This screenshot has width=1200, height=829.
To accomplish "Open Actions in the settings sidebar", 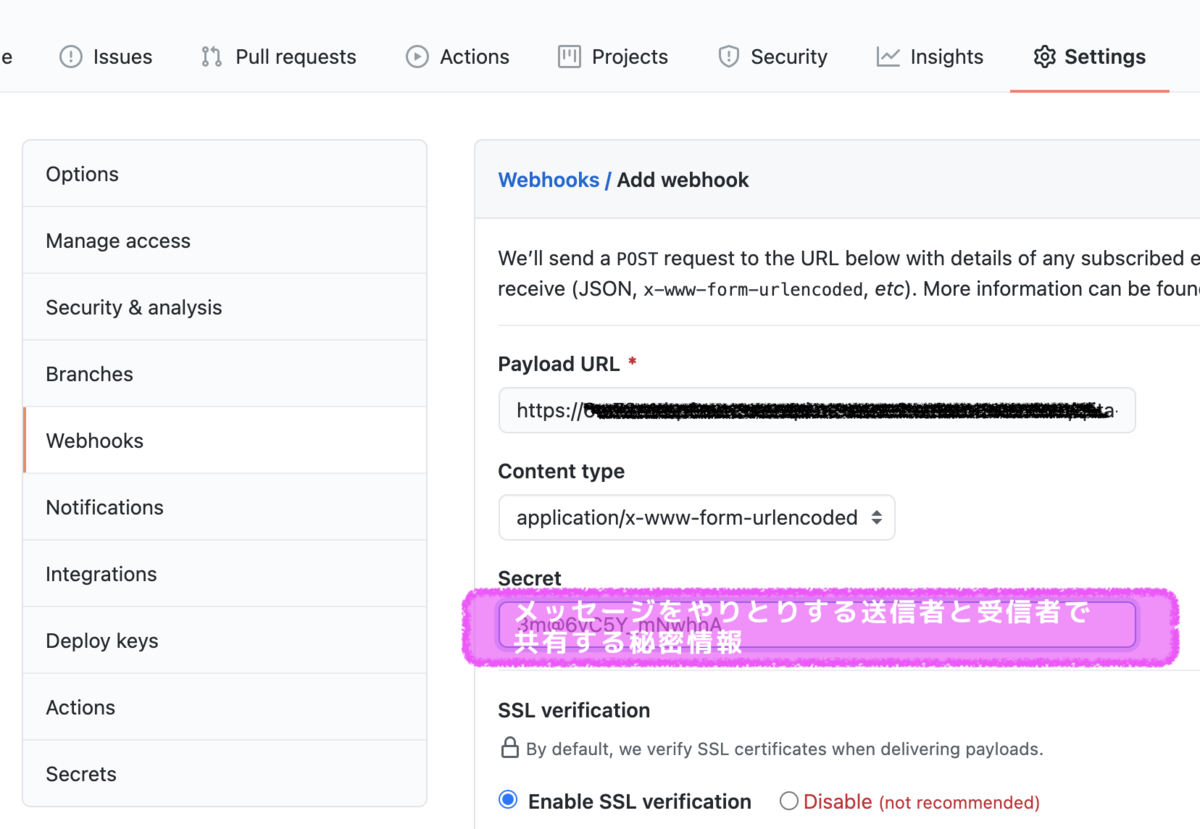I will coord(225,707).
